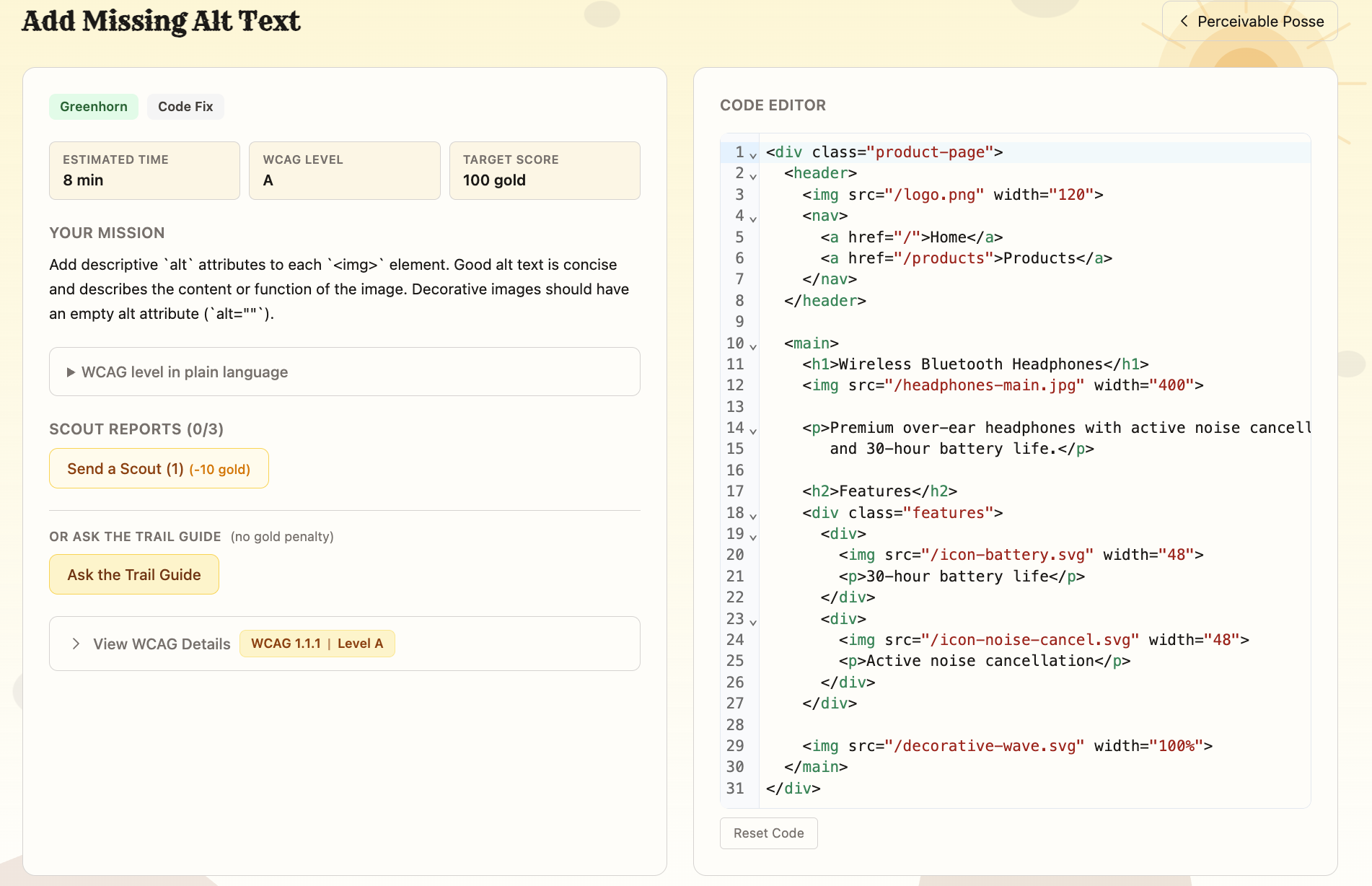This screenshot has width=1372, height=886.
Task: Fold the nav block on line 4
Action: (753, 219)
